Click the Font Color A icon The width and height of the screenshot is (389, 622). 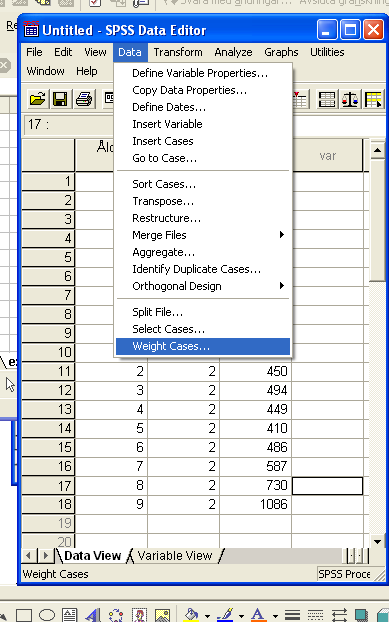[258, 615]
